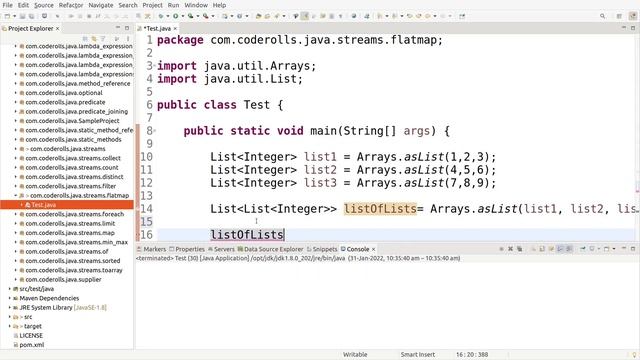Image resolution: width=640 pixels, height=360 pixels.
Task: Switch to the Servers tab
Action: (221, 249)
